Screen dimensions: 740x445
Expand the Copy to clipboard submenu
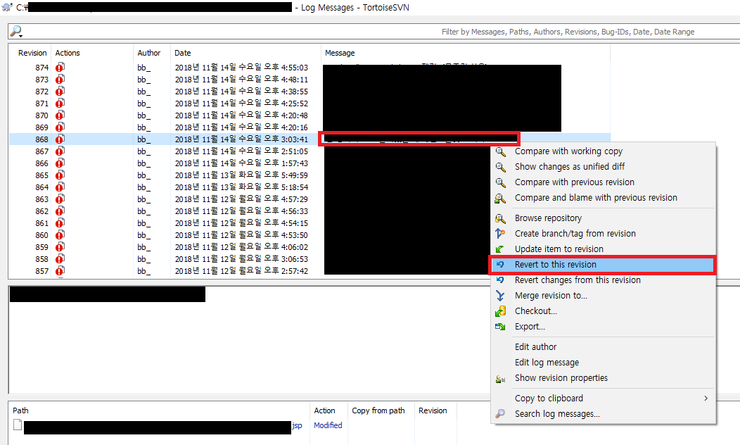pos(705,398)
